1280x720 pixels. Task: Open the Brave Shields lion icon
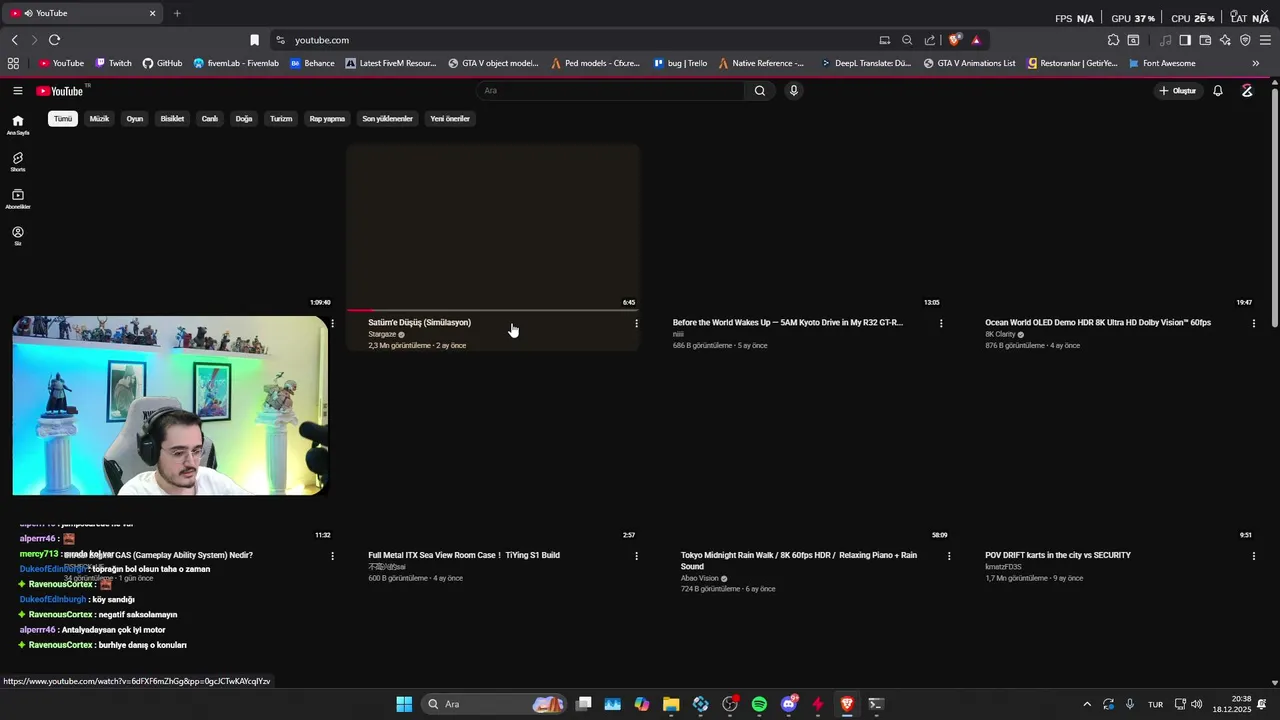954,40
